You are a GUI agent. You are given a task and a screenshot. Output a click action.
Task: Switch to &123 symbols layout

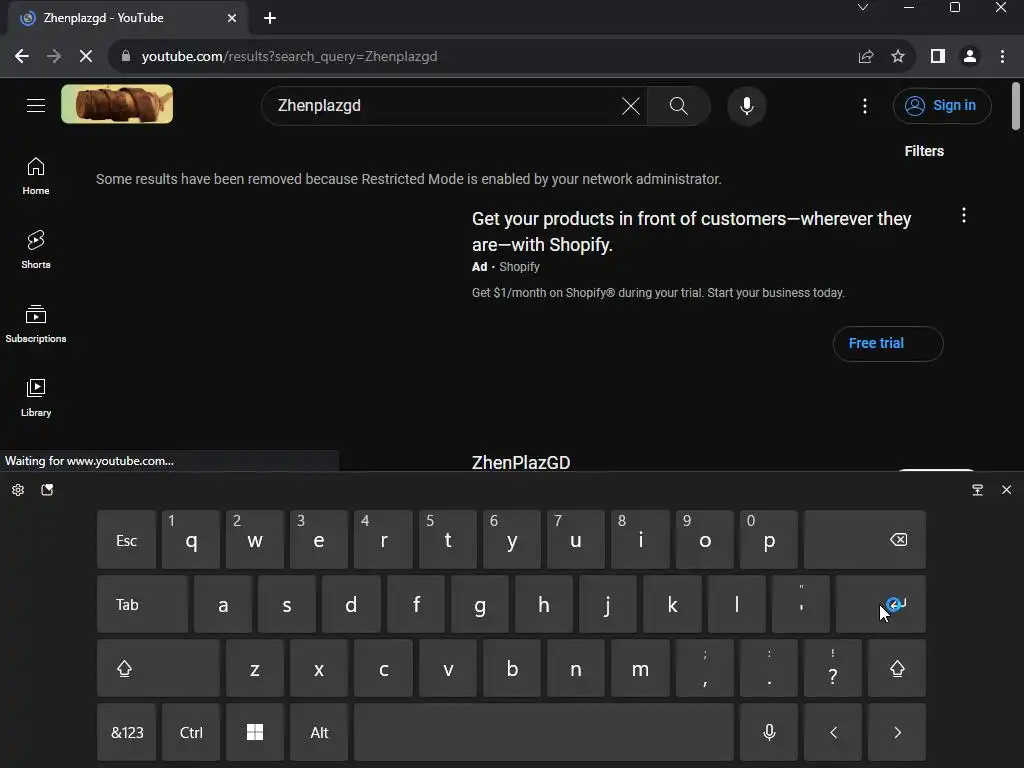pos(127,732)
